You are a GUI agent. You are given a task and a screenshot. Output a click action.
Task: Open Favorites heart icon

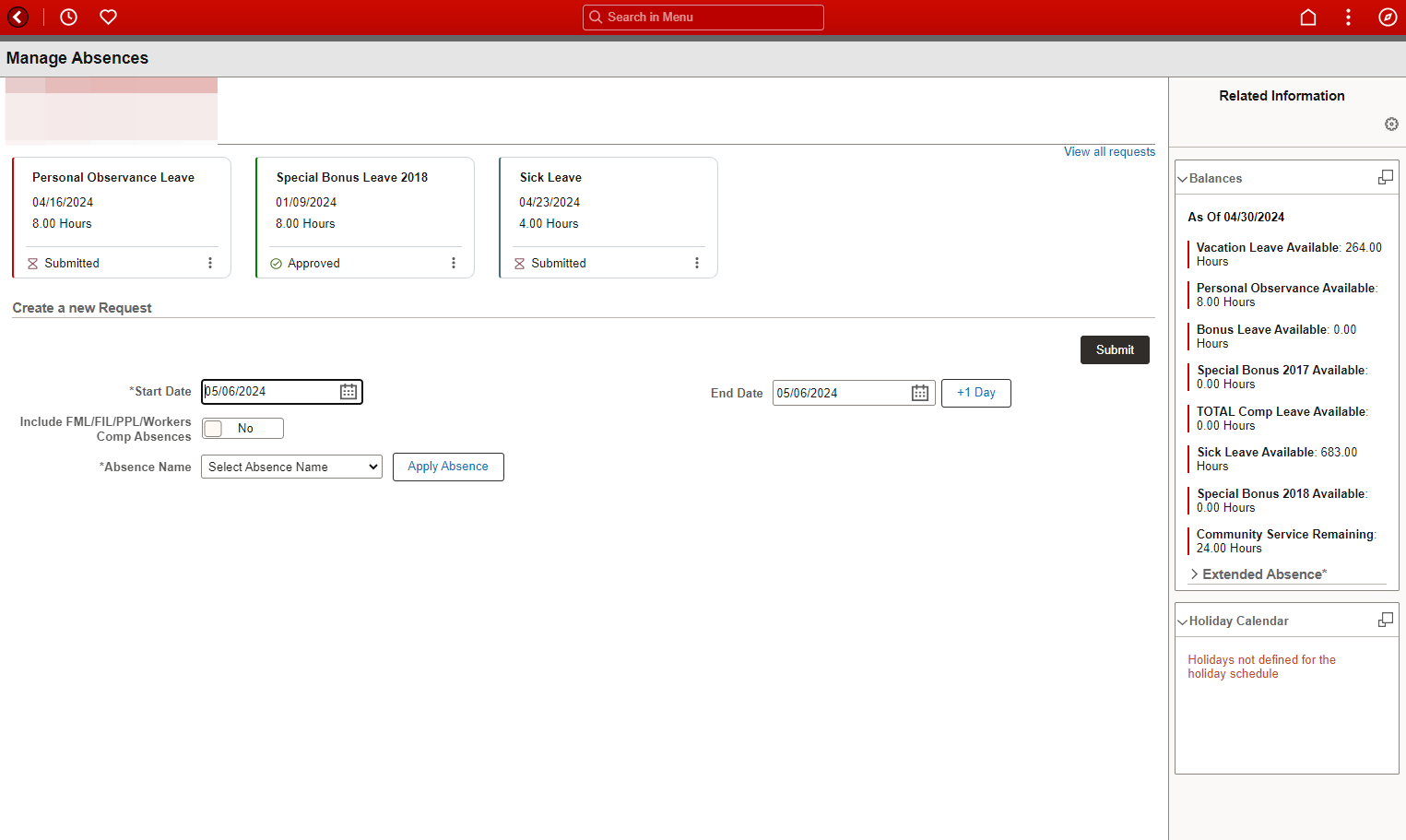coord(108,17)
